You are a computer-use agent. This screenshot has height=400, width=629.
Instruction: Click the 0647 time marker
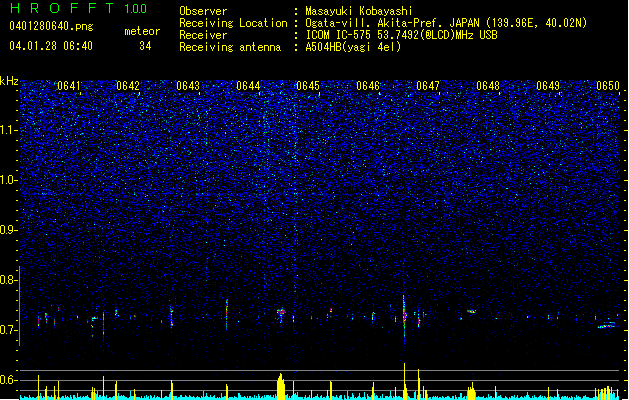coord(428,86)
